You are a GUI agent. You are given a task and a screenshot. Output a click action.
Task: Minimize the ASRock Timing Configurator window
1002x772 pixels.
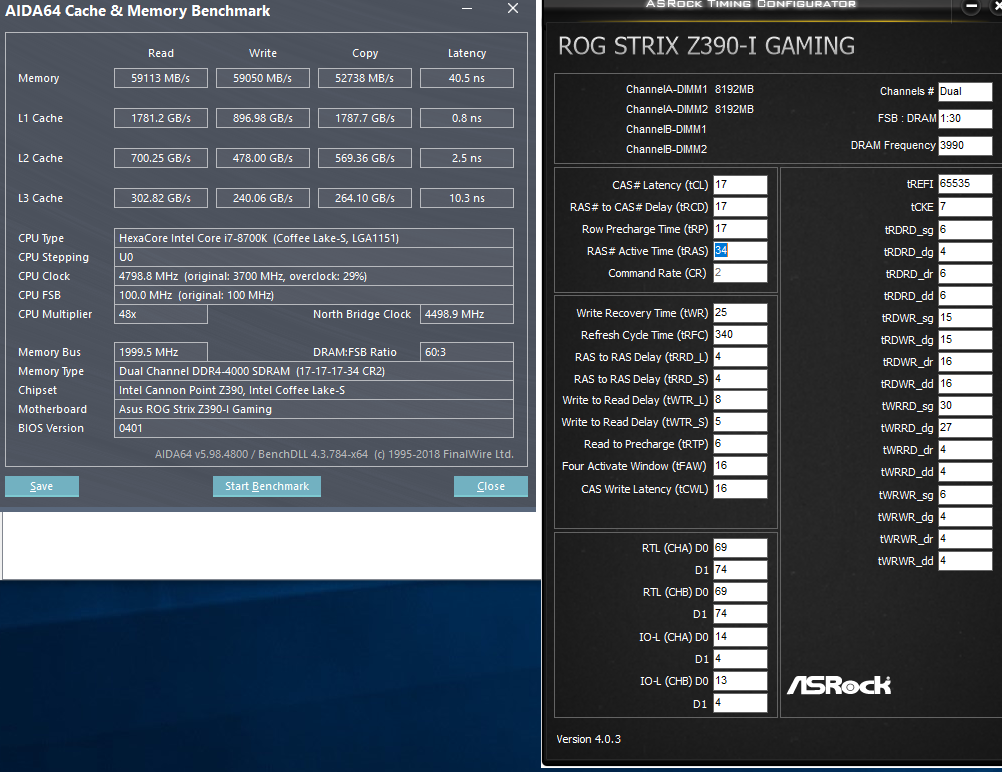coord(971,6)
